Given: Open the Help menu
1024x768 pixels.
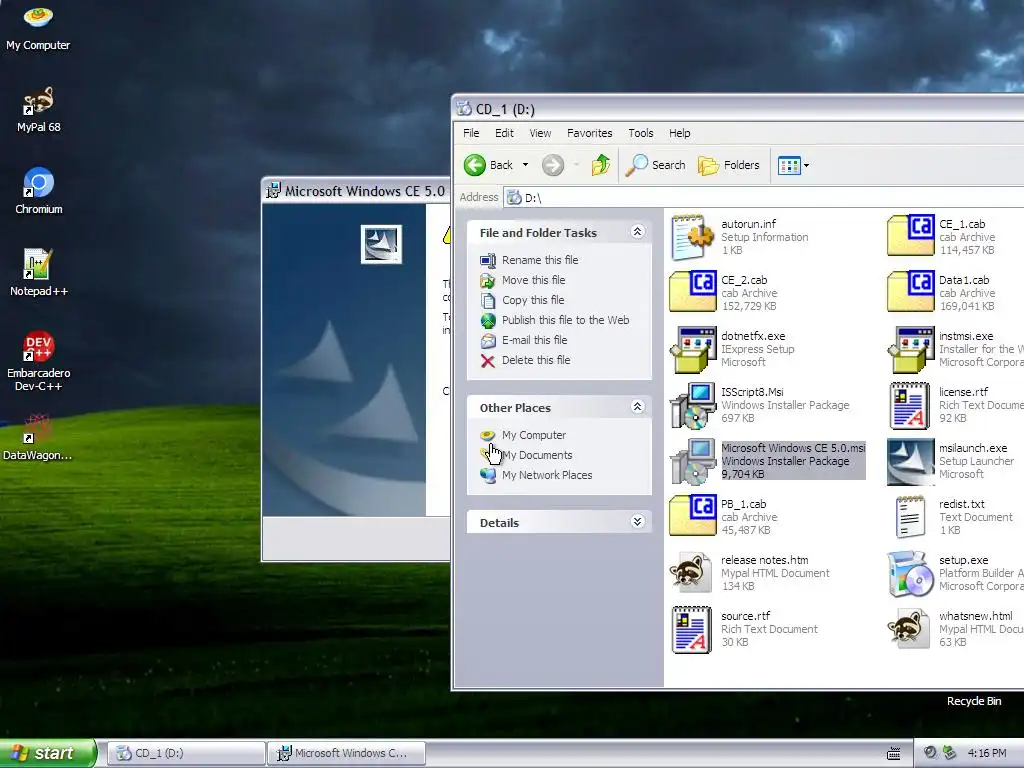Looking at the screenshot, I should [x=679, y=133].
